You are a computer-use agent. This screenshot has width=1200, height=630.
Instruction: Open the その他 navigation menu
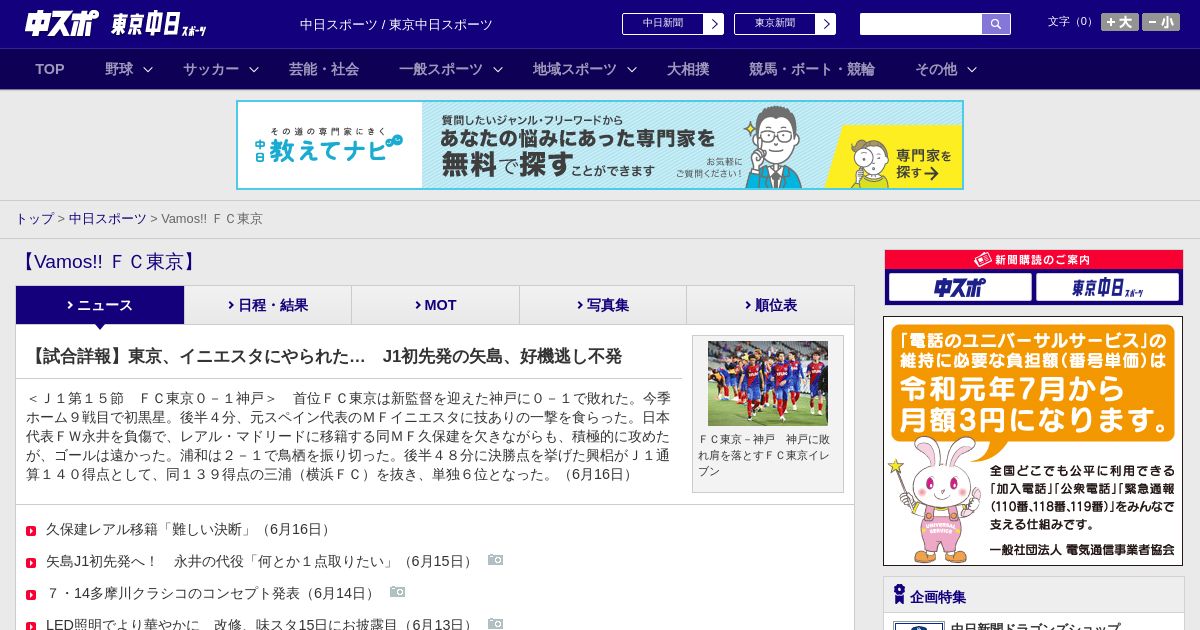click(936, 69)
